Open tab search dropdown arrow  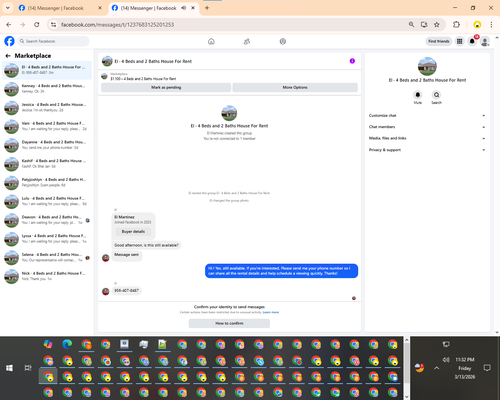[8, 8]
